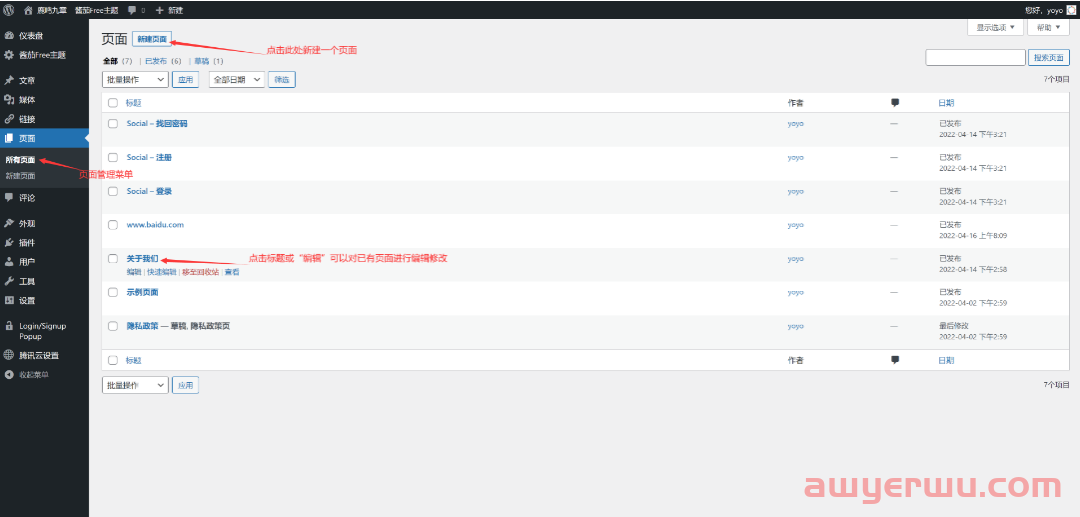Open the comments bubble in admin bar
The image size is (1080, 517).
pyautogui.click(x=132, y=10)
